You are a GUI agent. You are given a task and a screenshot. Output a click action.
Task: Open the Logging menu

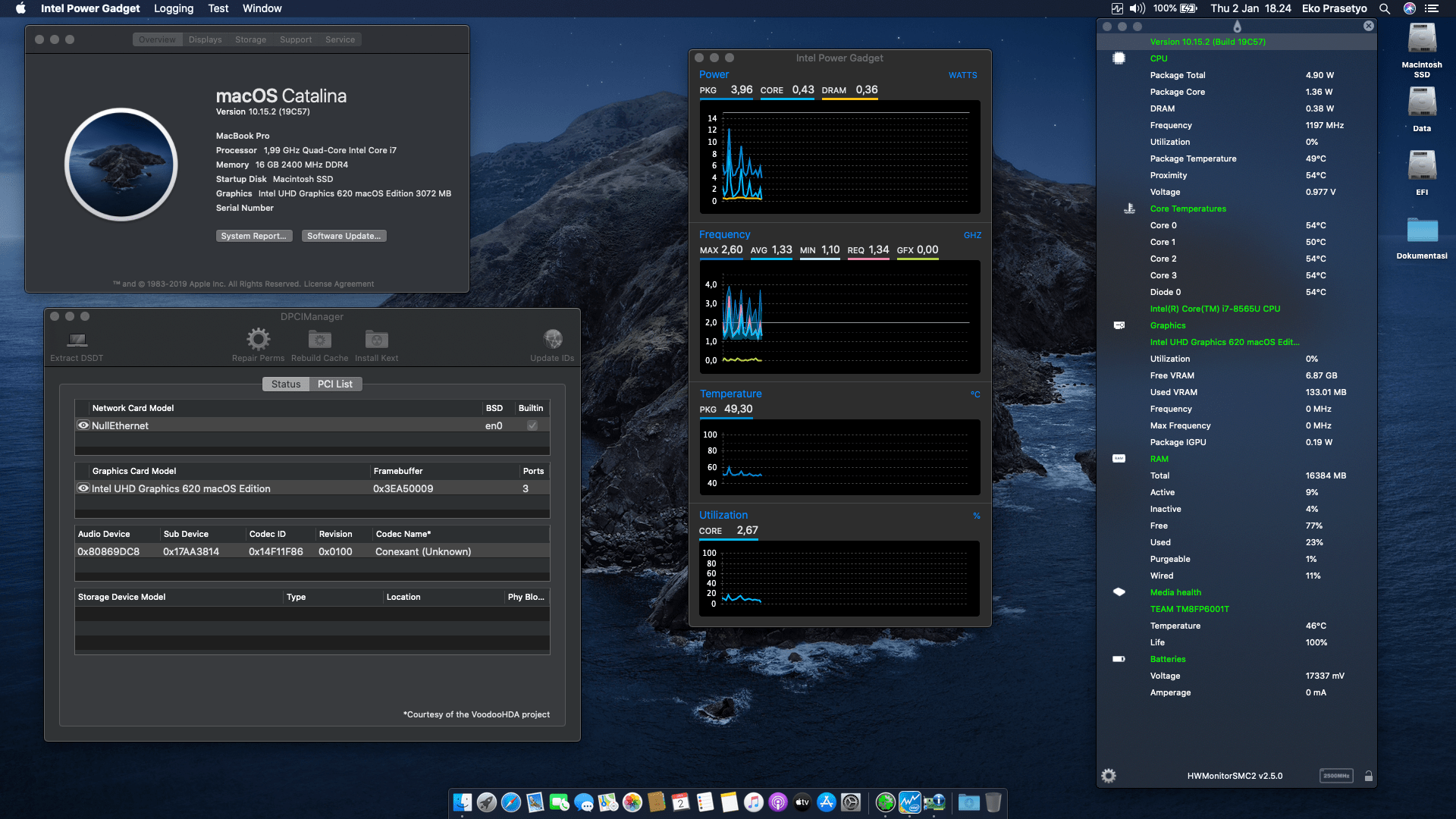(174, 8)
